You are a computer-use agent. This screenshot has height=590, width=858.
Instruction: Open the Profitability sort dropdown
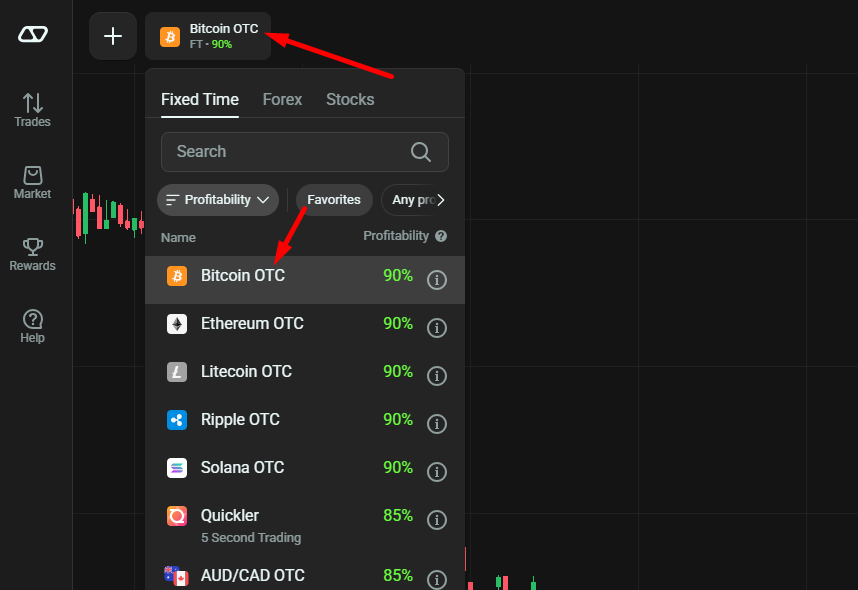click(218, 200)
